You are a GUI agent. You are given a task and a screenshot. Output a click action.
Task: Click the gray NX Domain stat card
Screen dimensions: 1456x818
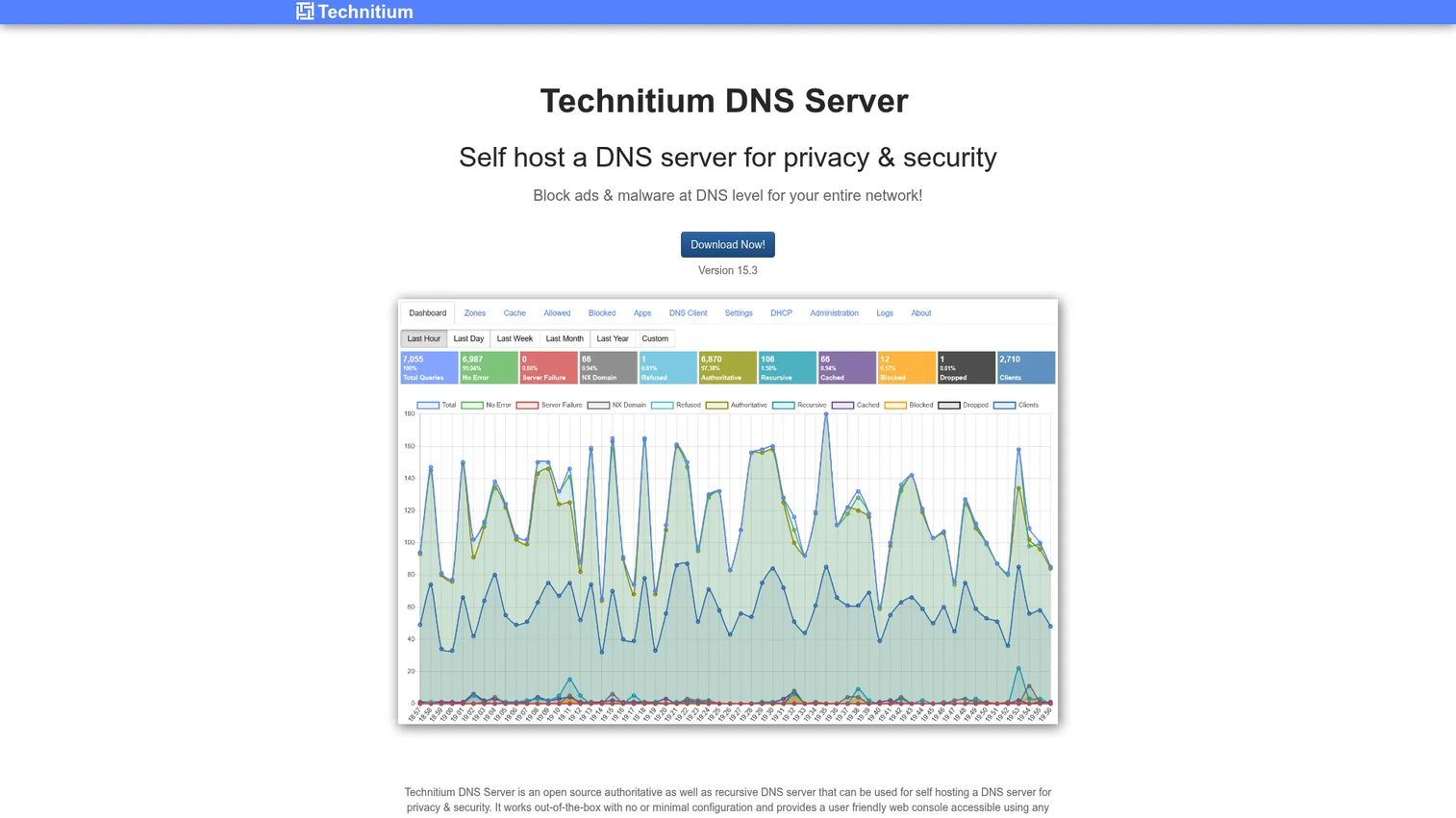coord(608,367)
